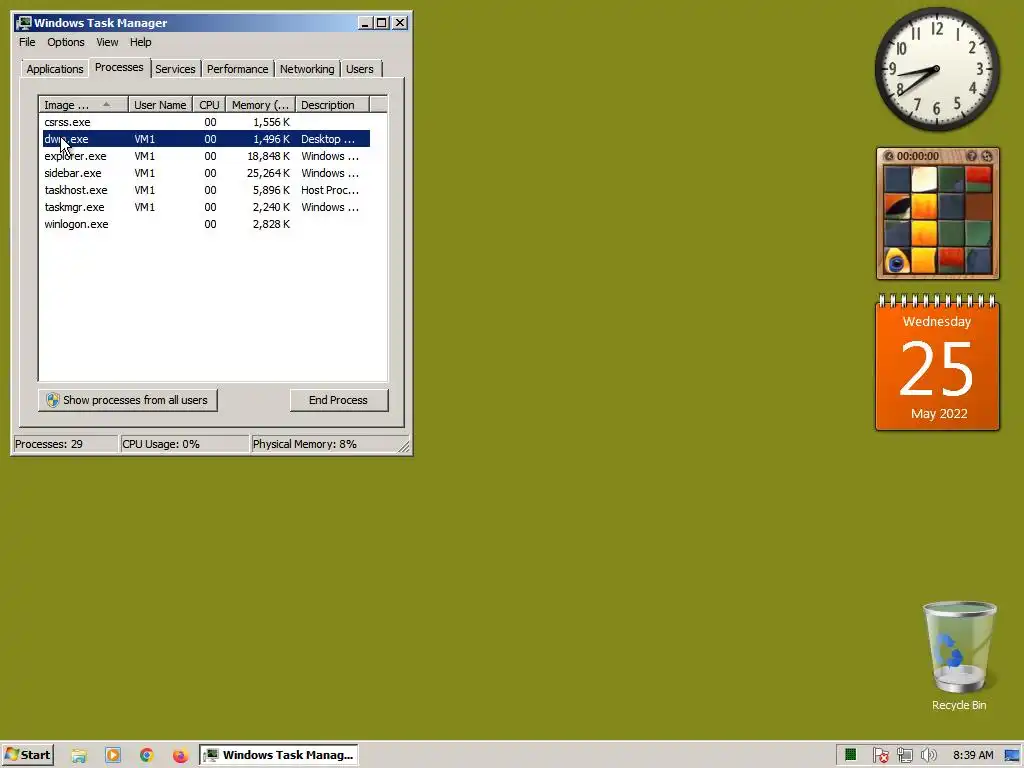Select the sidebar.exe process

(x=206, y=173)
